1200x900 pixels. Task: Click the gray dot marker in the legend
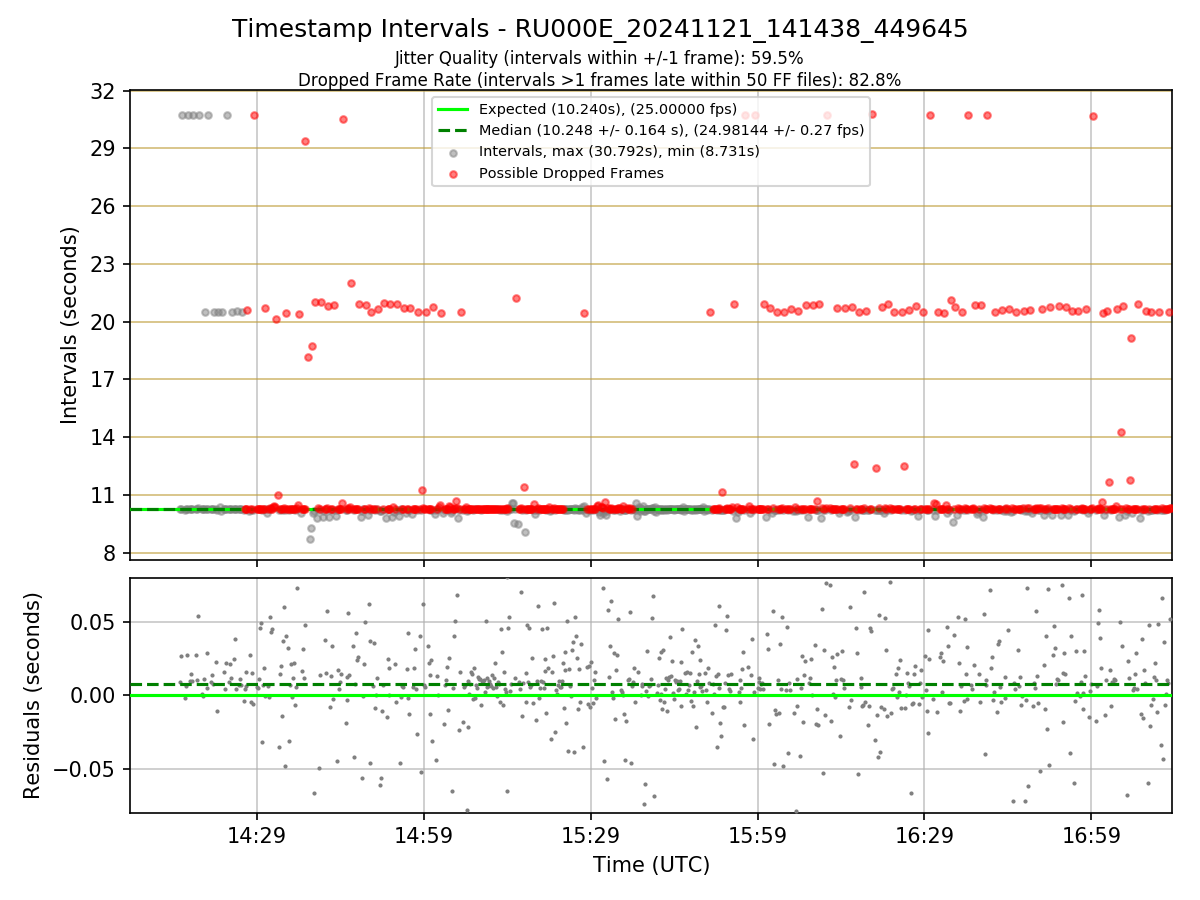click(454, 153)
